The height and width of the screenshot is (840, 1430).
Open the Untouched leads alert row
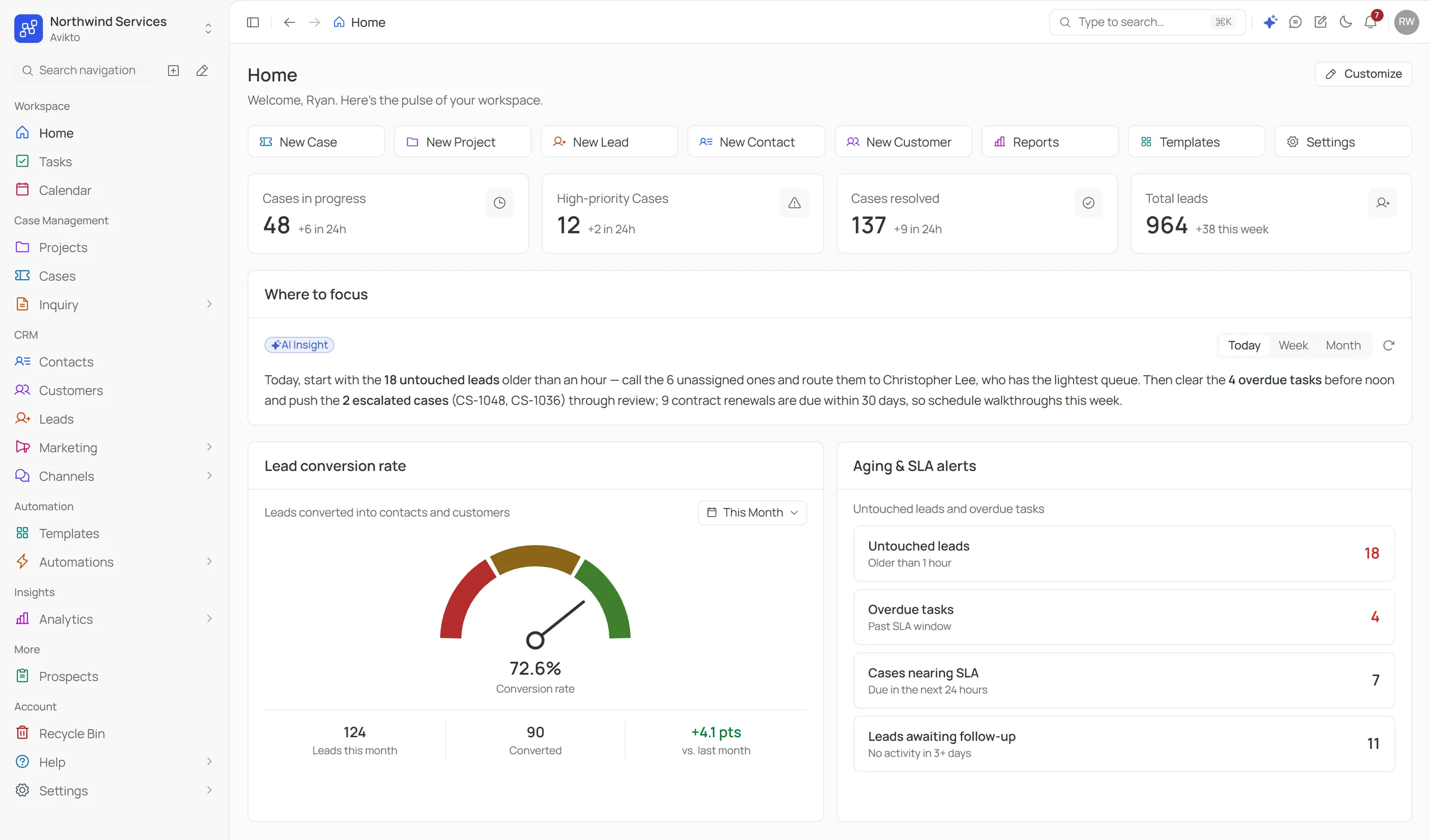[1123, 553]
